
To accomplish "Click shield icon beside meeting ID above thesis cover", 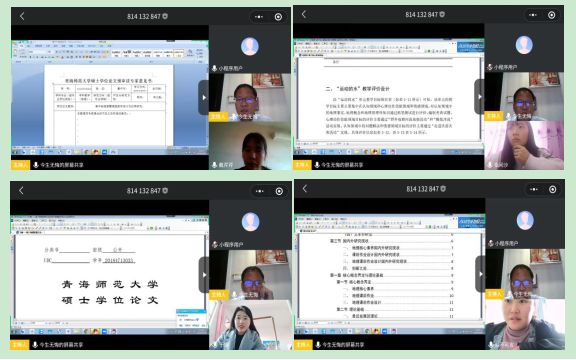I will point(165,190).
